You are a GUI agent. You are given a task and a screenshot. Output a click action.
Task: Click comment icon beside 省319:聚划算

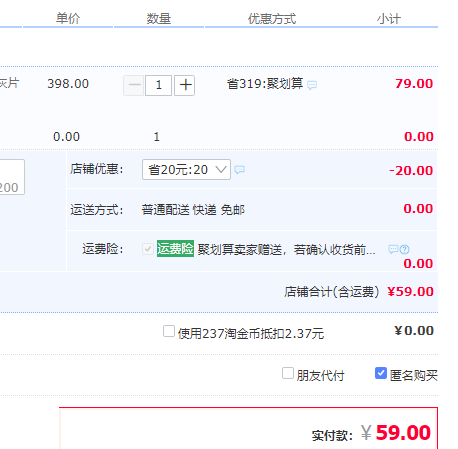click(312, 85)
